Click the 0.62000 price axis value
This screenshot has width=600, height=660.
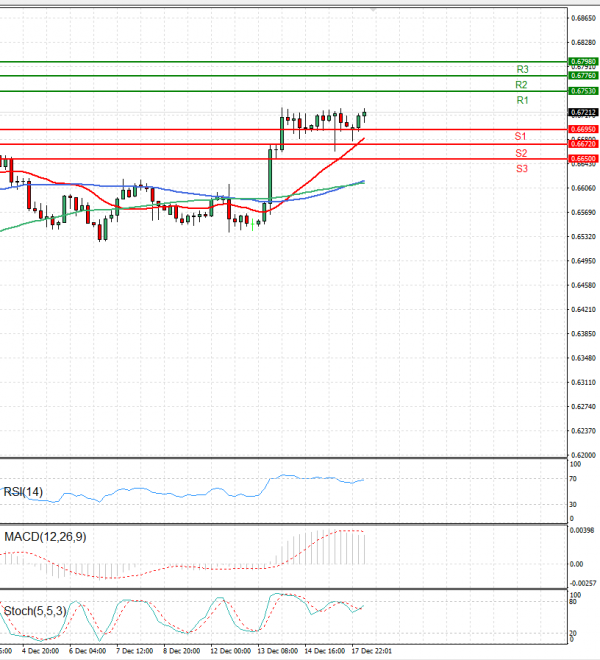point(584,455)
